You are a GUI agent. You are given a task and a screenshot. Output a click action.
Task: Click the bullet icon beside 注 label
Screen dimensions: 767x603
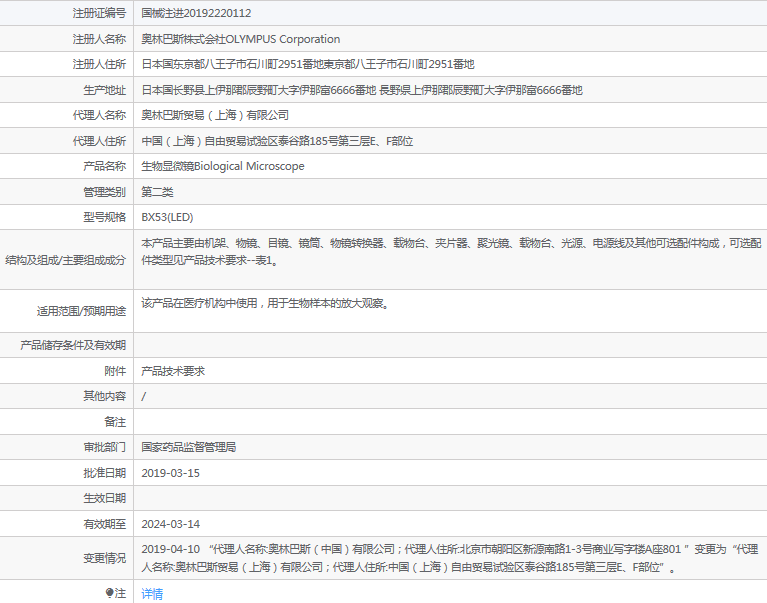(x=110, y=593)
